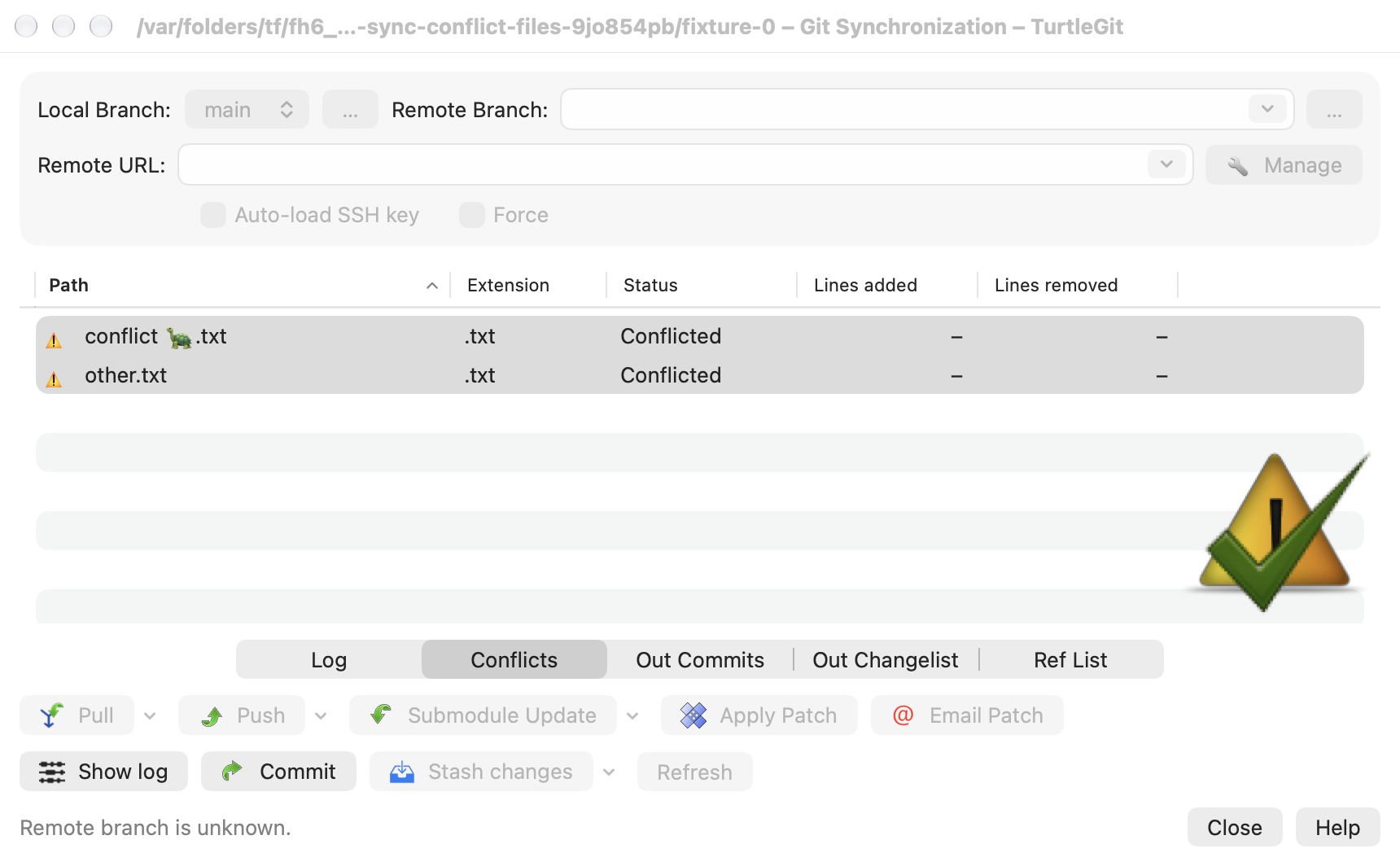Open the Local Branch main dropdown
Image resolution: width=1400 pixels, height=866 pixels.
[x=247, y=110]
